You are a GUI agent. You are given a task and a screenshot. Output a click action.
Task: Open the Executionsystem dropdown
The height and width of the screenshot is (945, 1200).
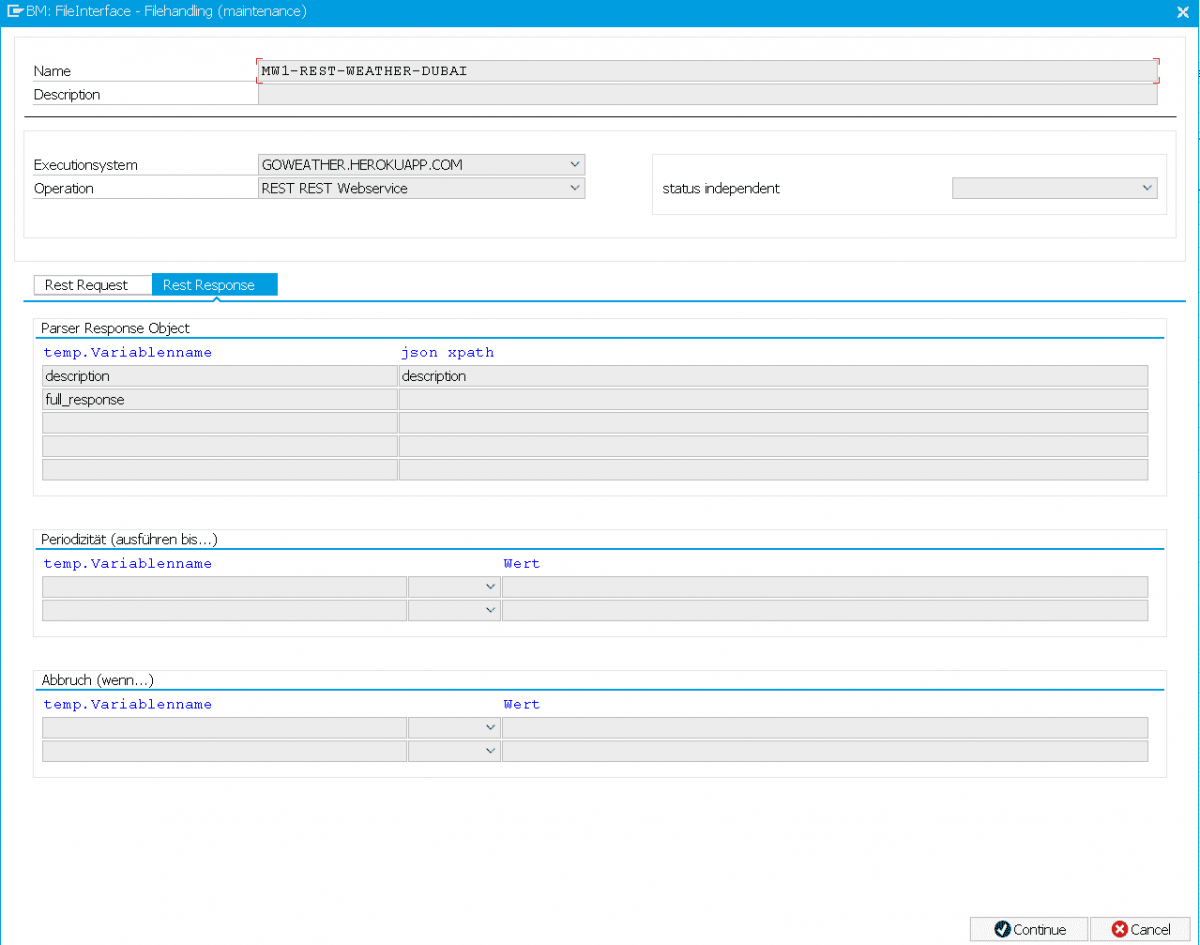[574, 164]
